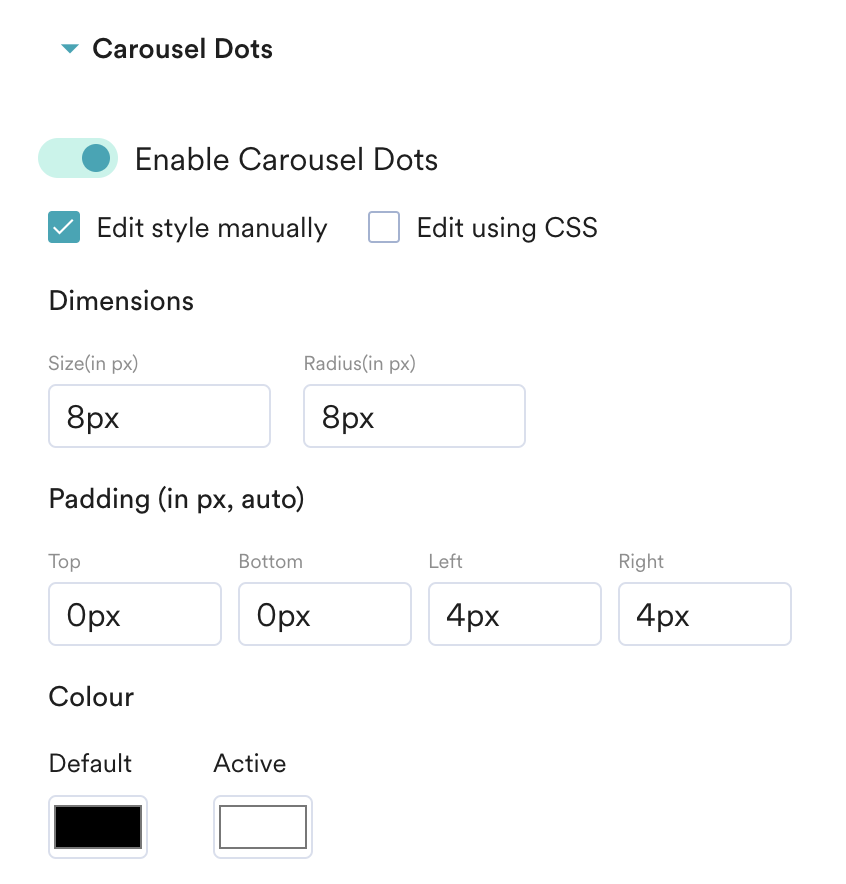Click the Colour heading

tap(91, 697)
